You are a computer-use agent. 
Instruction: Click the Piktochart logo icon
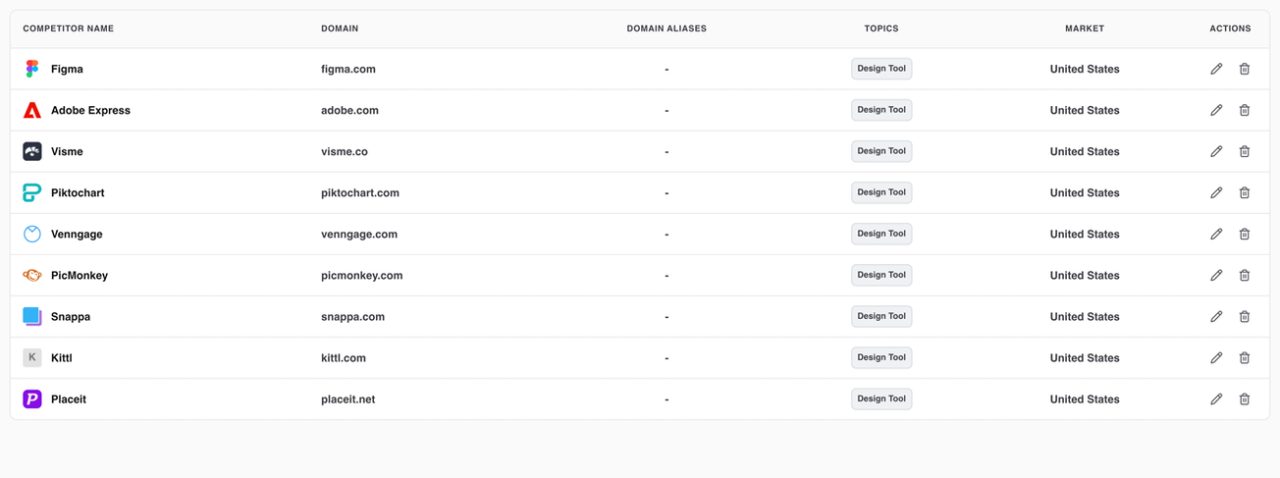coord(32,192)
